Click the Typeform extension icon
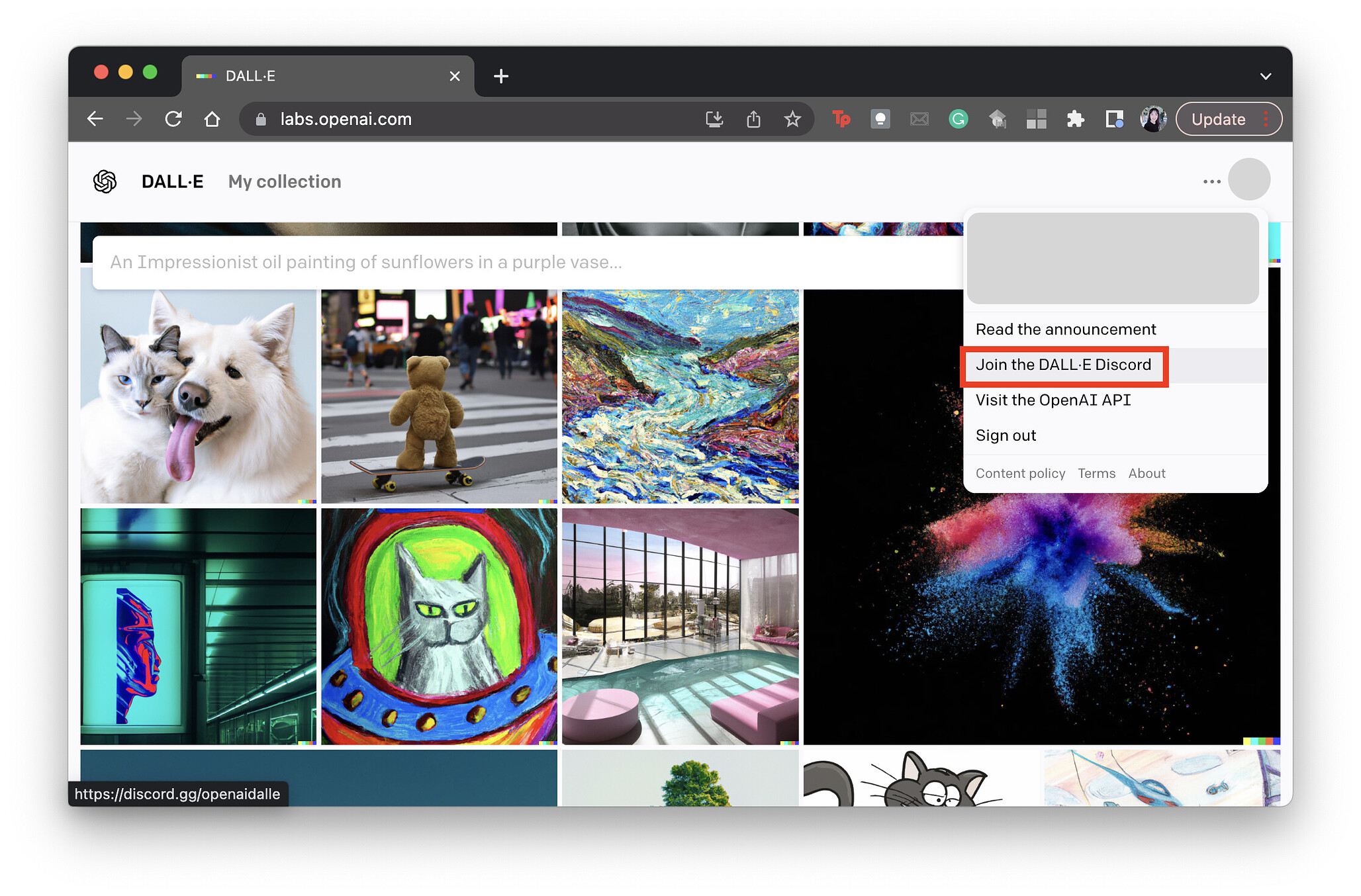1361x896 pixels. (x=841, y=119)
